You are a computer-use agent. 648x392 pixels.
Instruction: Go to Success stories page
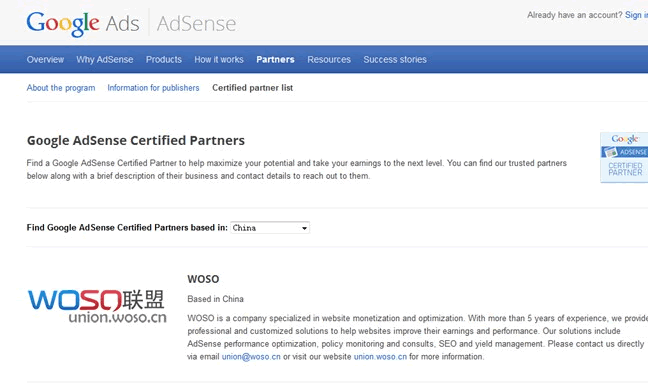pos(395,59)
